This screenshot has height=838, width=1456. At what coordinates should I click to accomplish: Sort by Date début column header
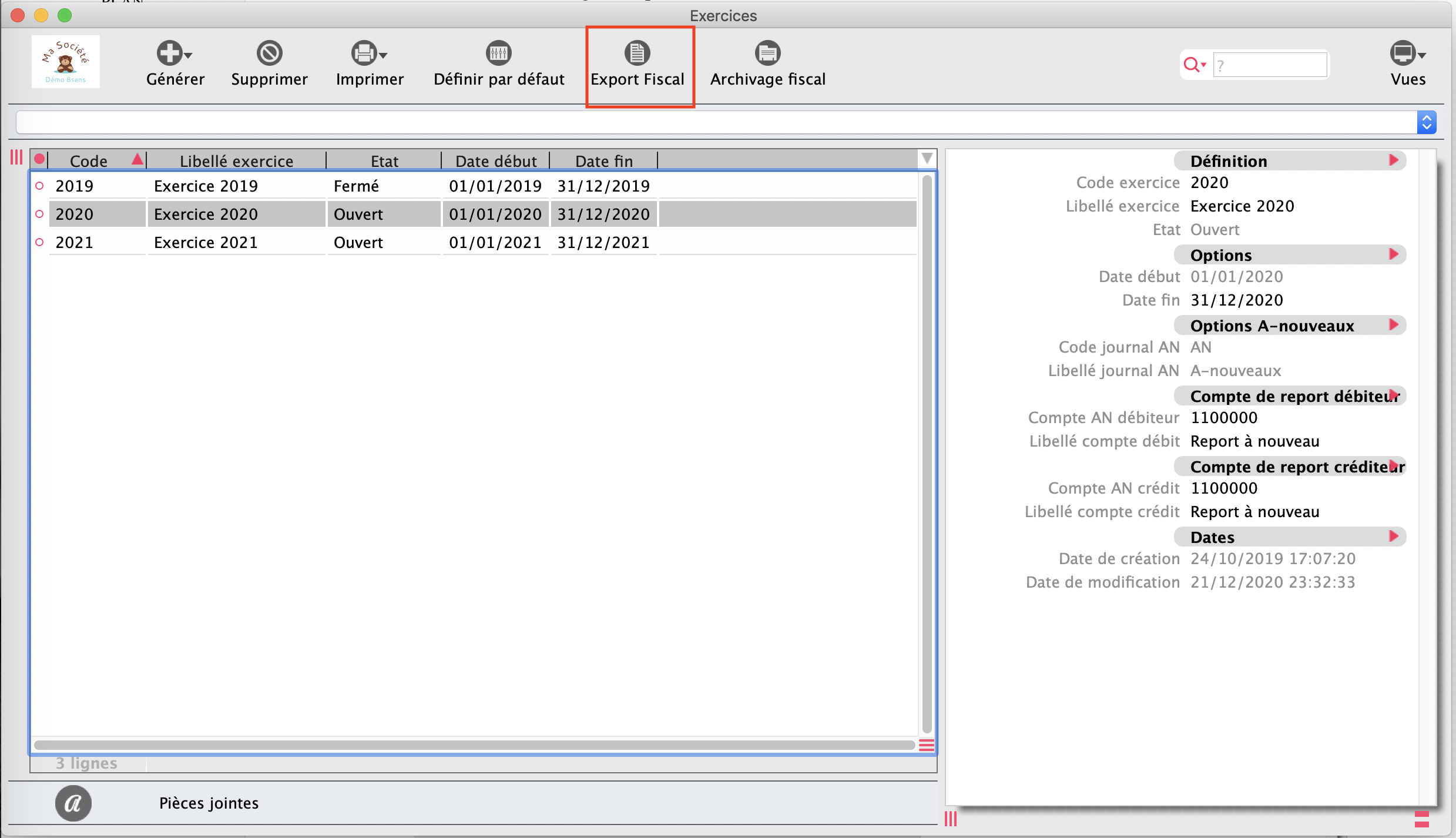tap(496, 160)
